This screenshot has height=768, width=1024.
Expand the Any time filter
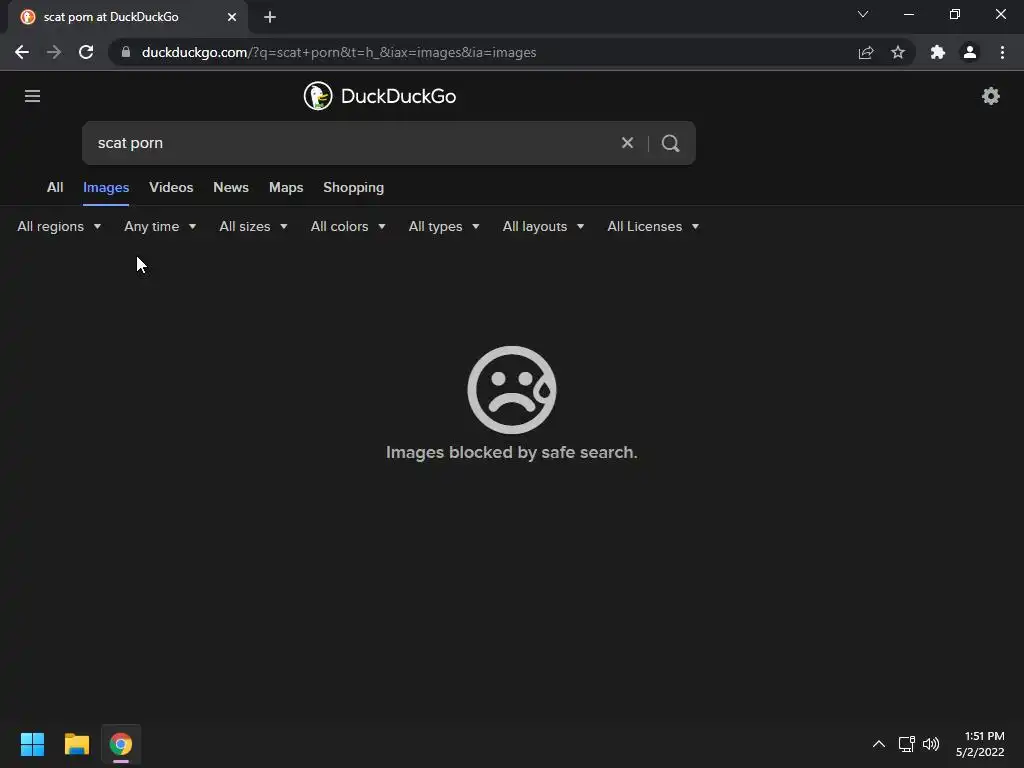160,227
